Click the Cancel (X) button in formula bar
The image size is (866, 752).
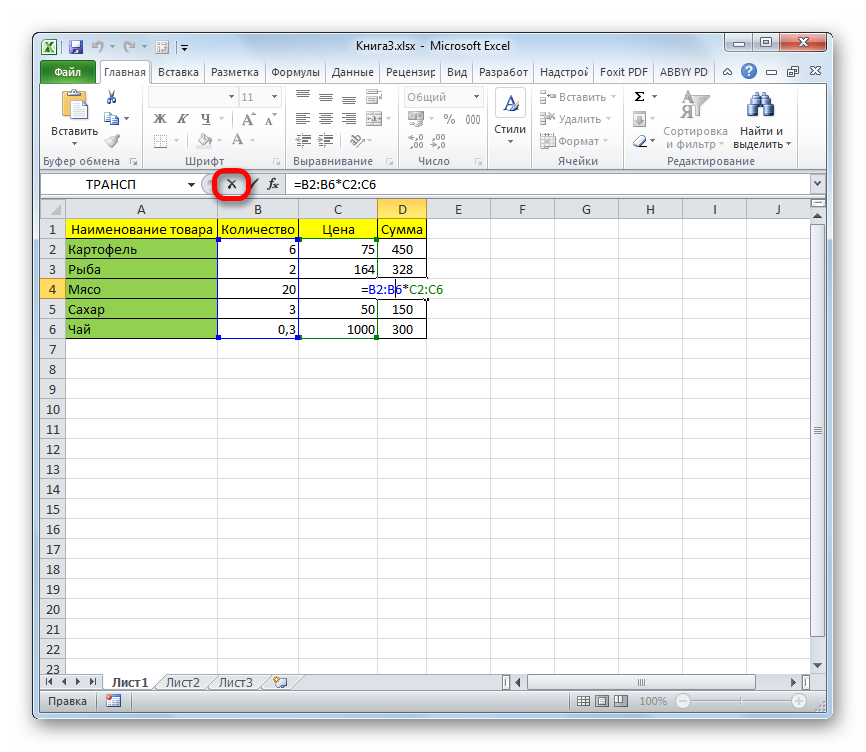(231, 184)
